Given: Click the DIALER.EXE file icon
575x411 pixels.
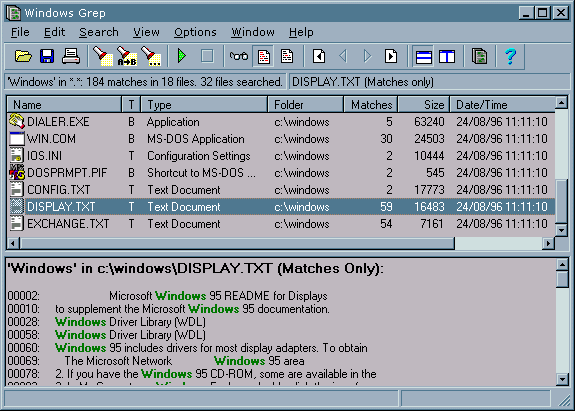Looking at the screenshot, I should pos(17,122).
